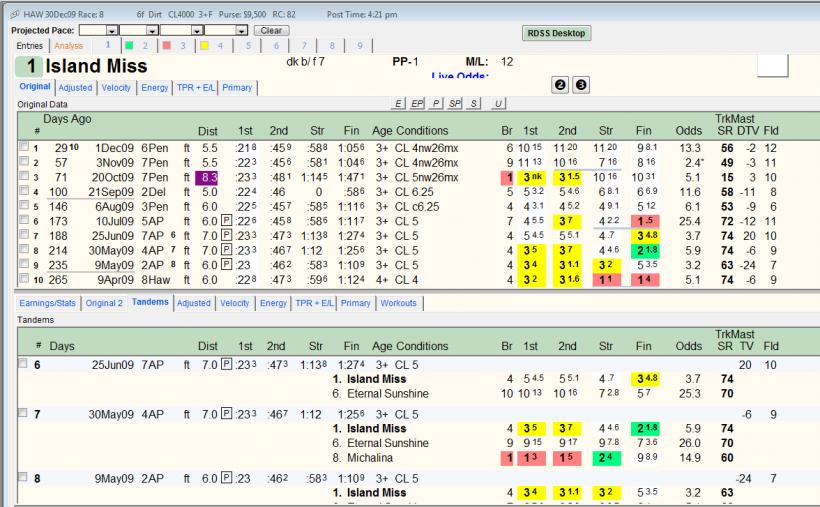Select horse tab 2 with green square
The height and width of the screenshot is (507, 820).
pyautogui.click(x=138, y=46)
